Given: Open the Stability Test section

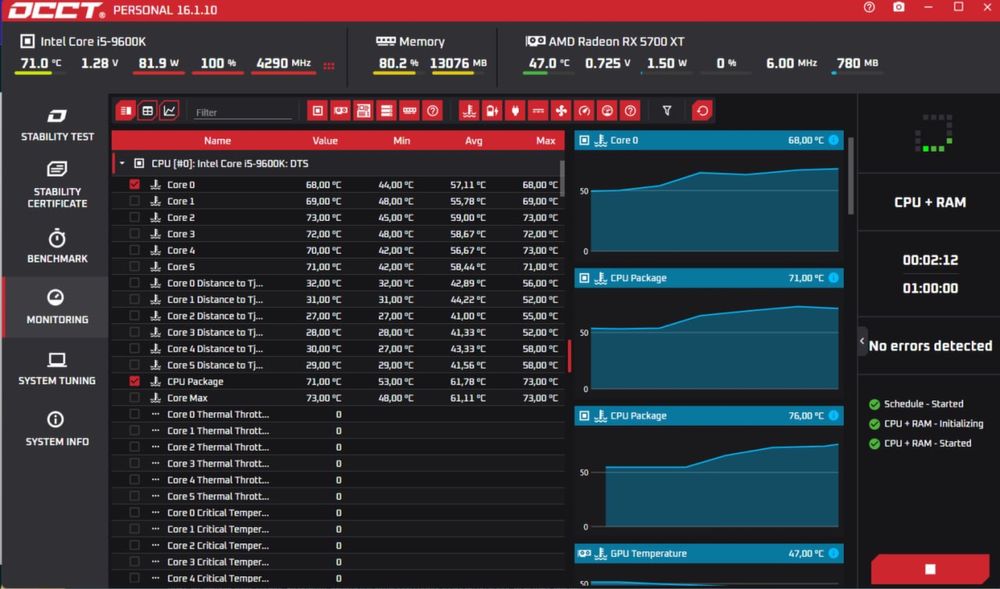Looking at the screenshot, I should 57,124.
